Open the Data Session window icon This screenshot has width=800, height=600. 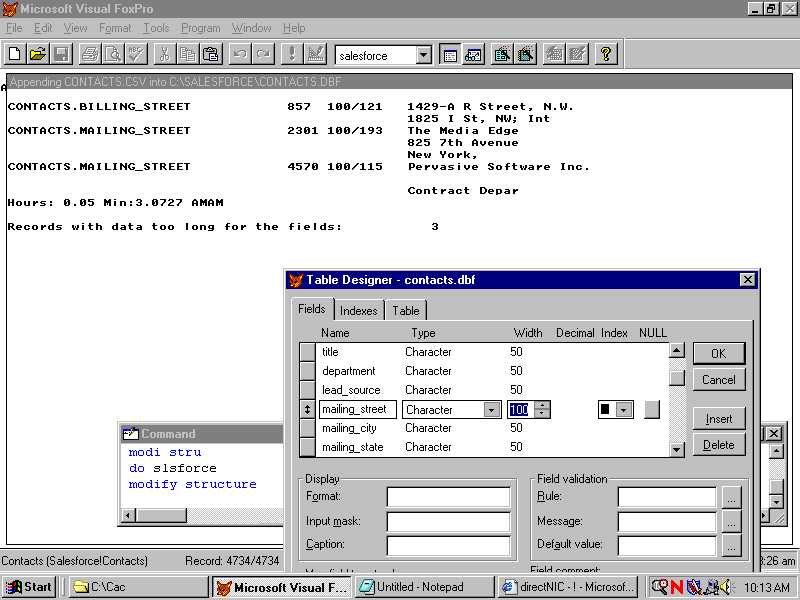coord(473,54)
